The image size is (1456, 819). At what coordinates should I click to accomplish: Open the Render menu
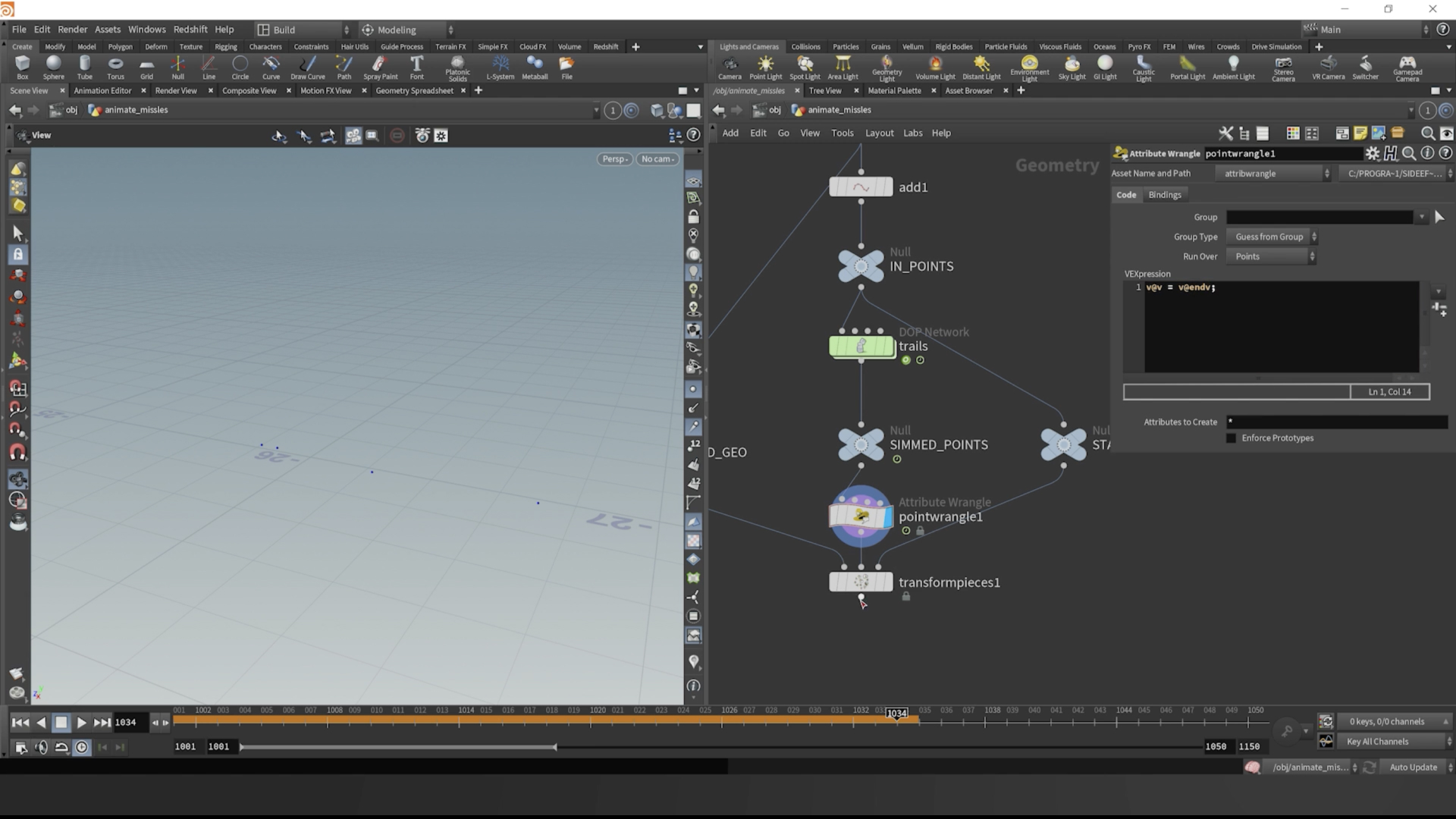point(72,30)
